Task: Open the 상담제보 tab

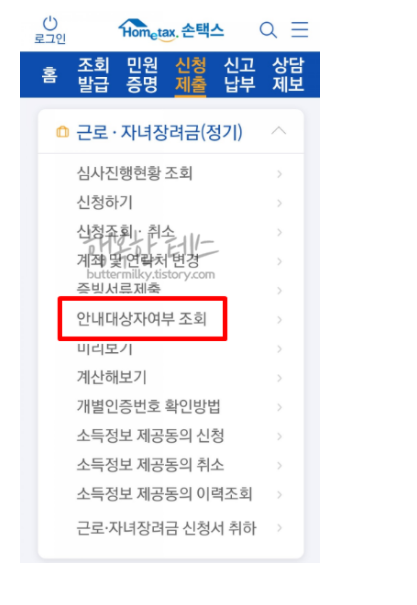Action: pyautogui.click(x=288, y=74)
